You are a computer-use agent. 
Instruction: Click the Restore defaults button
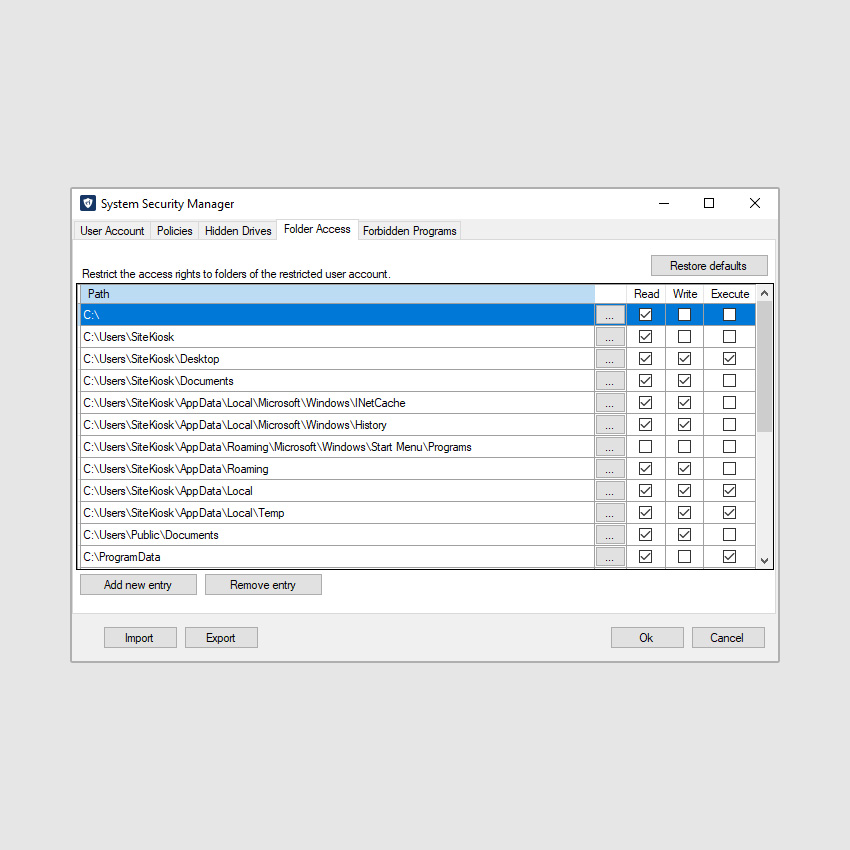(x=708, y=266)
